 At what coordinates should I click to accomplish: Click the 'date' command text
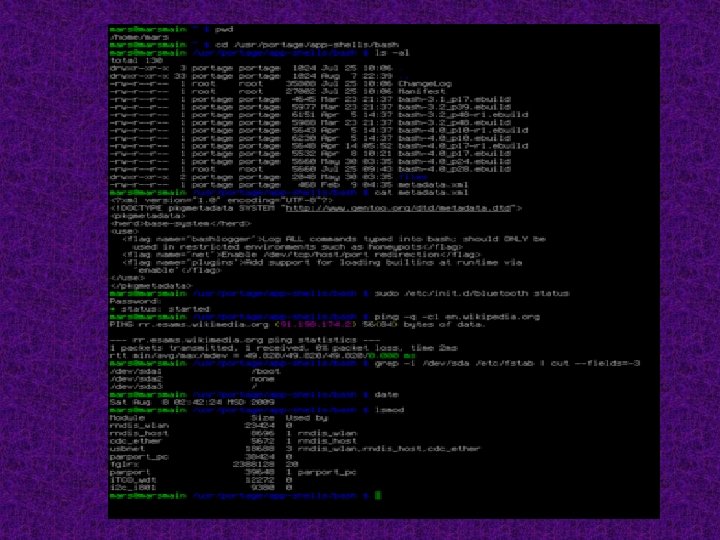(387, 395)
